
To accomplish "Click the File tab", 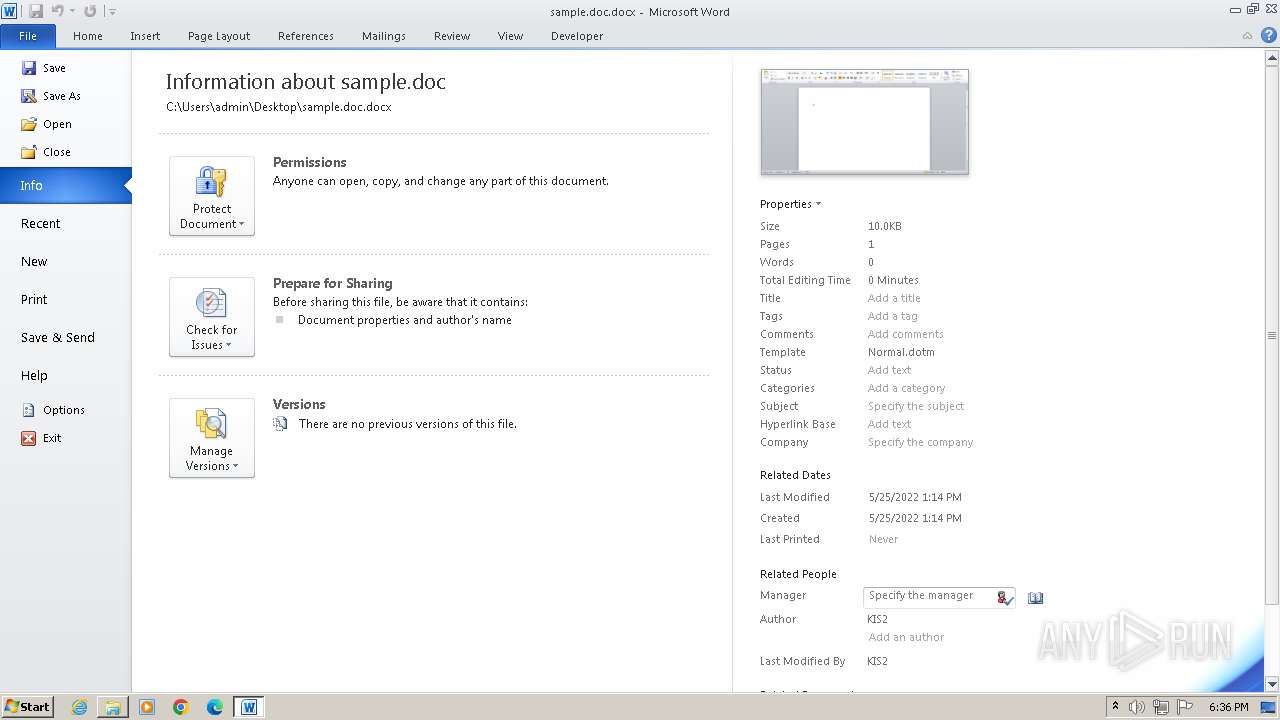I will pos(28,36).
